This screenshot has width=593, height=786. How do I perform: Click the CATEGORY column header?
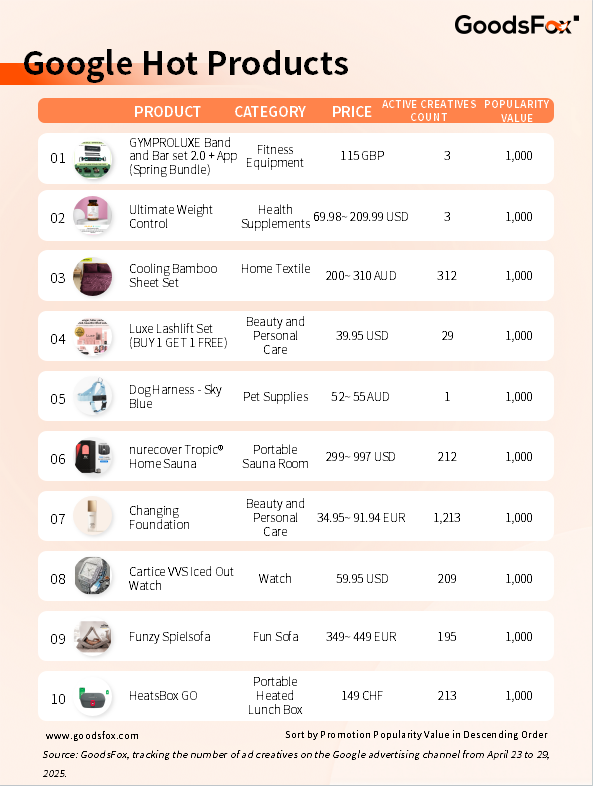coord(270,111)
